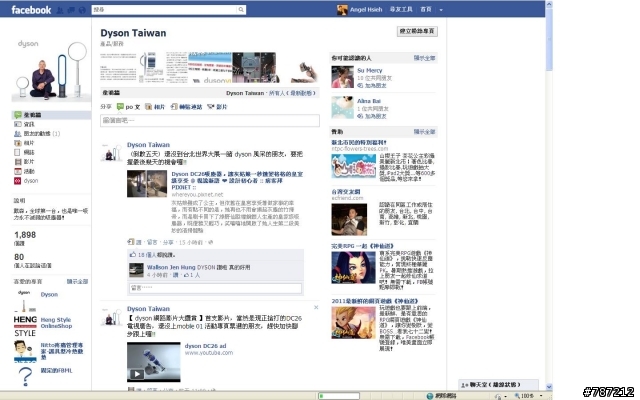
Task: Open Alna Bai's profile link
Action: click(x=369, y=101)
